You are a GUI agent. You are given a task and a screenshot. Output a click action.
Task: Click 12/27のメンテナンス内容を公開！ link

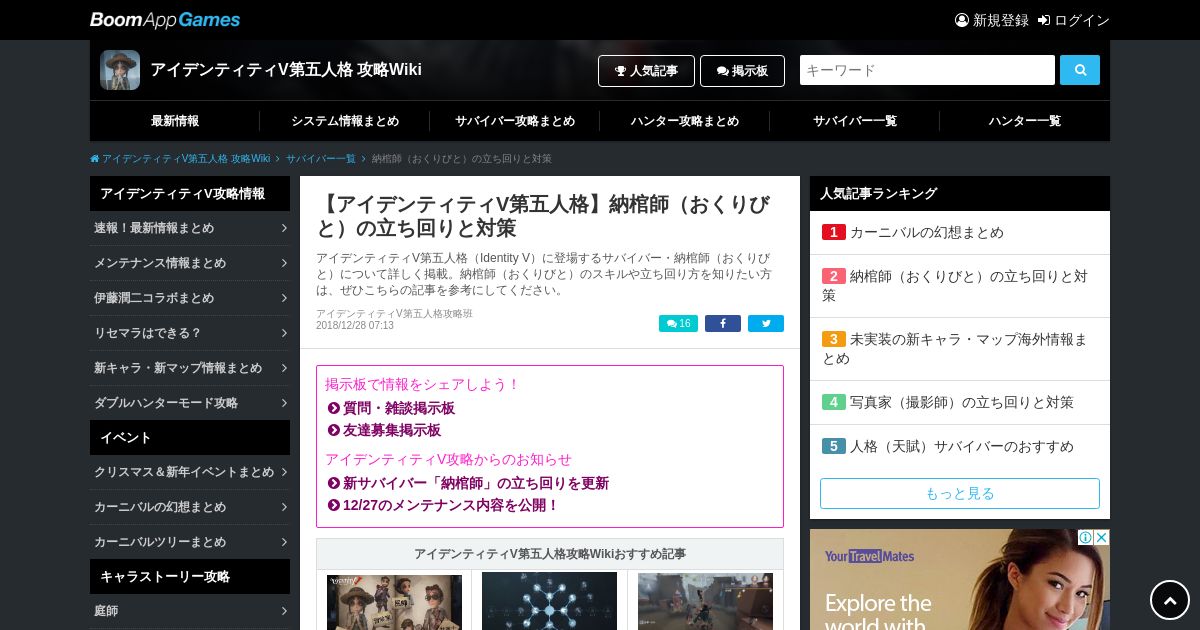(x=450, y=505)
